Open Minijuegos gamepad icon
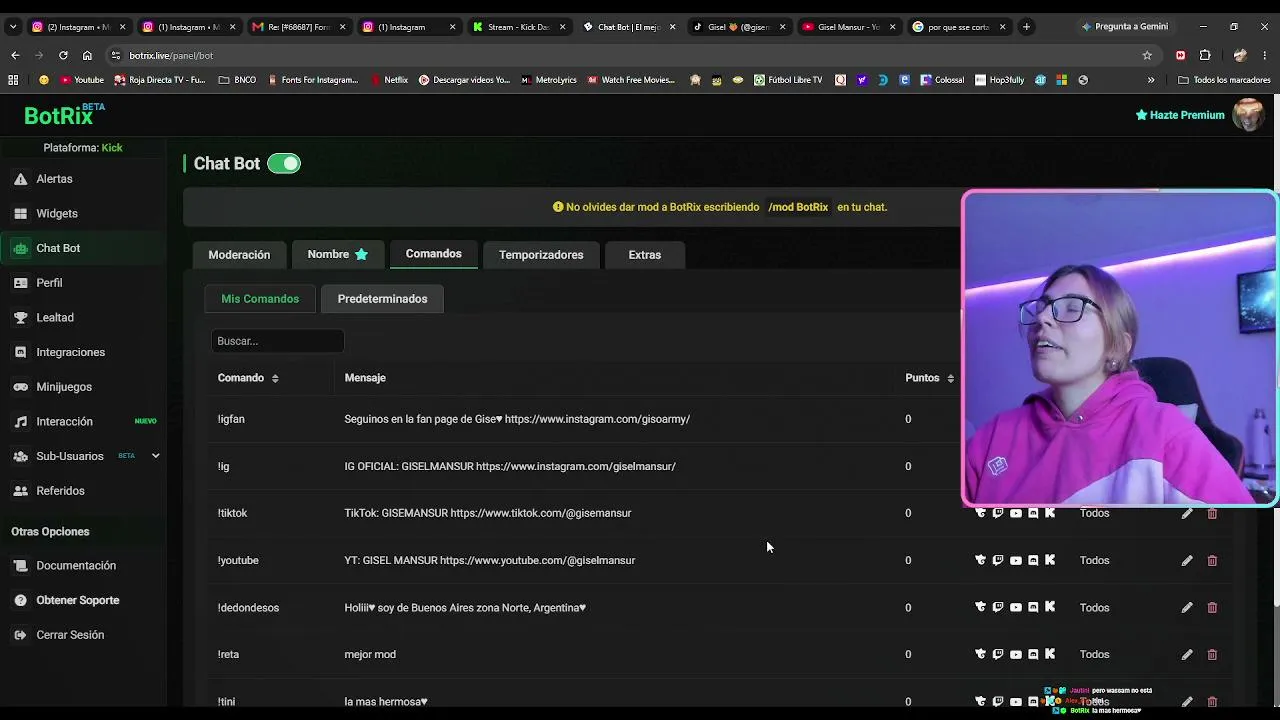The width and height of the screenshot is (1280, 720). click(20, 387)
